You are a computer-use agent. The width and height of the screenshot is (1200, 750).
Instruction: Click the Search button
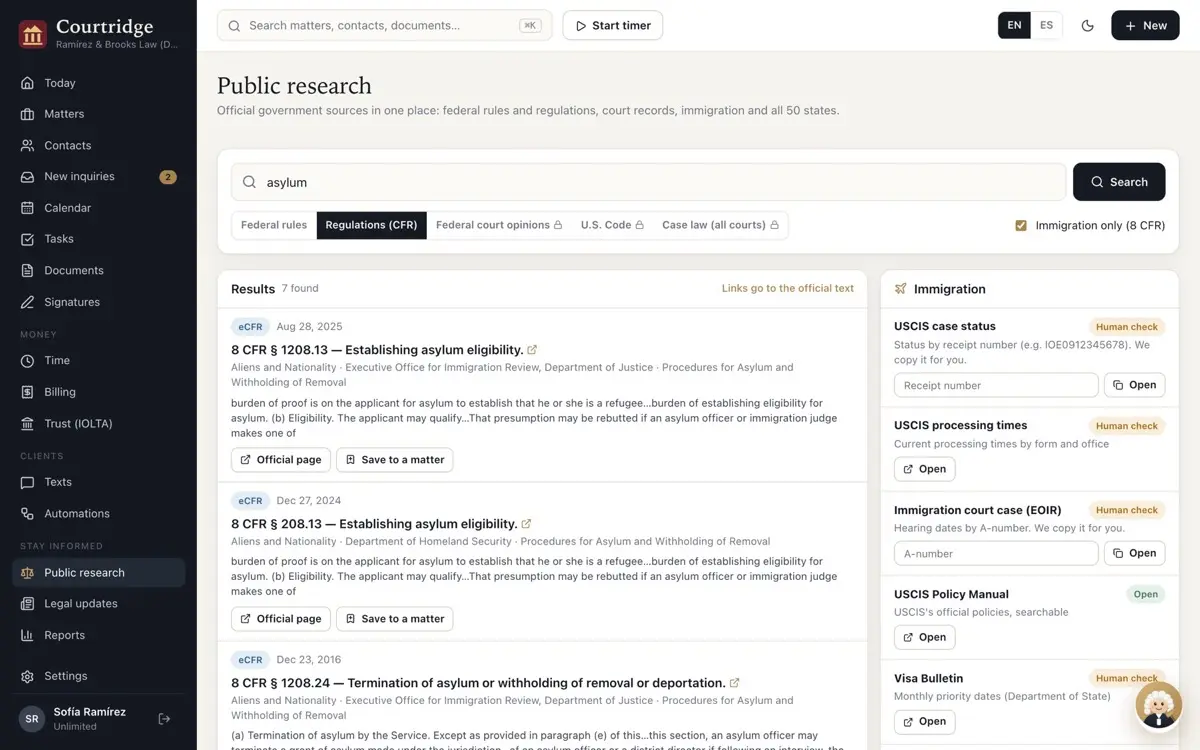1119,182
